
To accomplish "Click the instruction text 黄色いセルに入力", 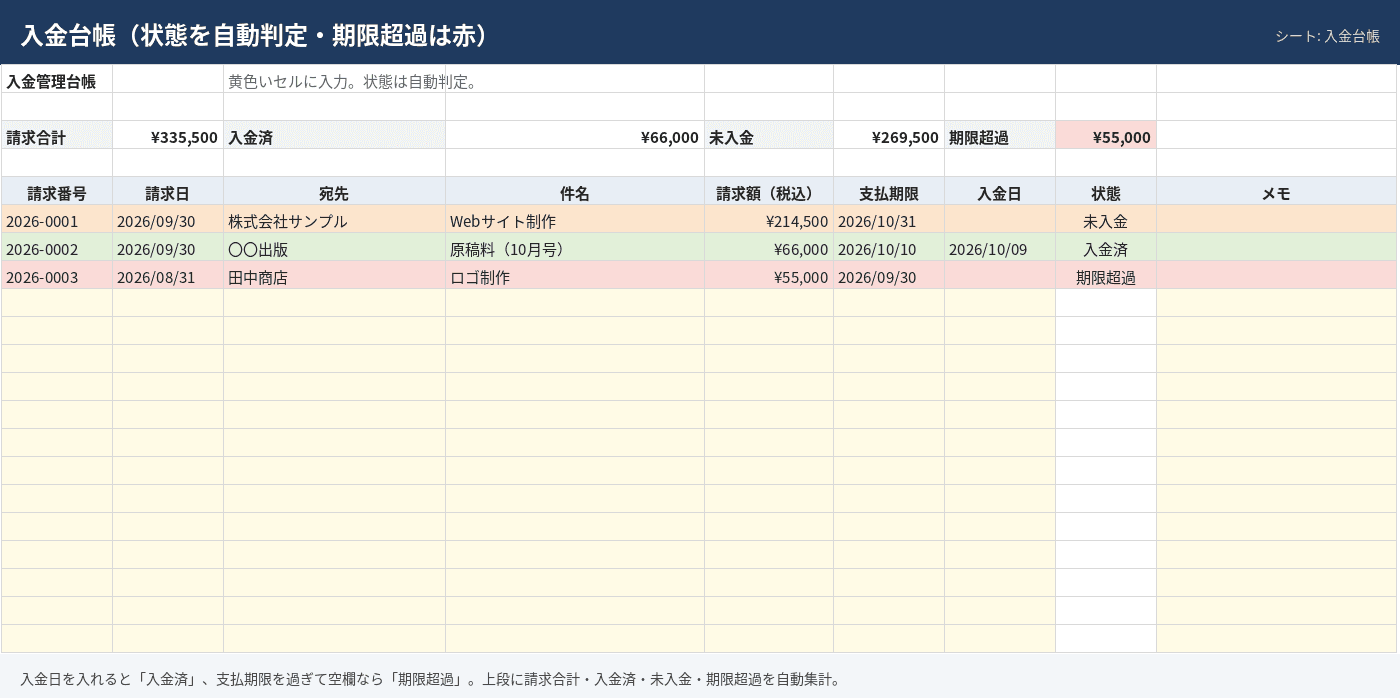I will 289,81.
